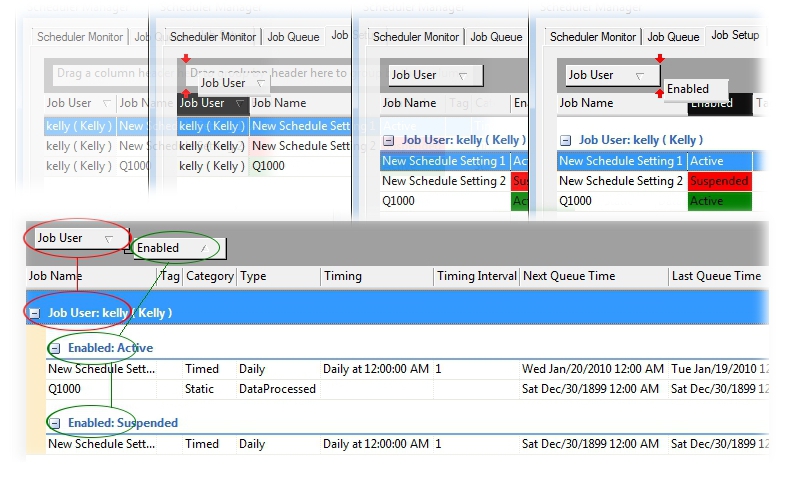This screenshot has height=477, width=792.
Task: Switch to Job Queue tab in top-right panel
Action: pos(672,37)
